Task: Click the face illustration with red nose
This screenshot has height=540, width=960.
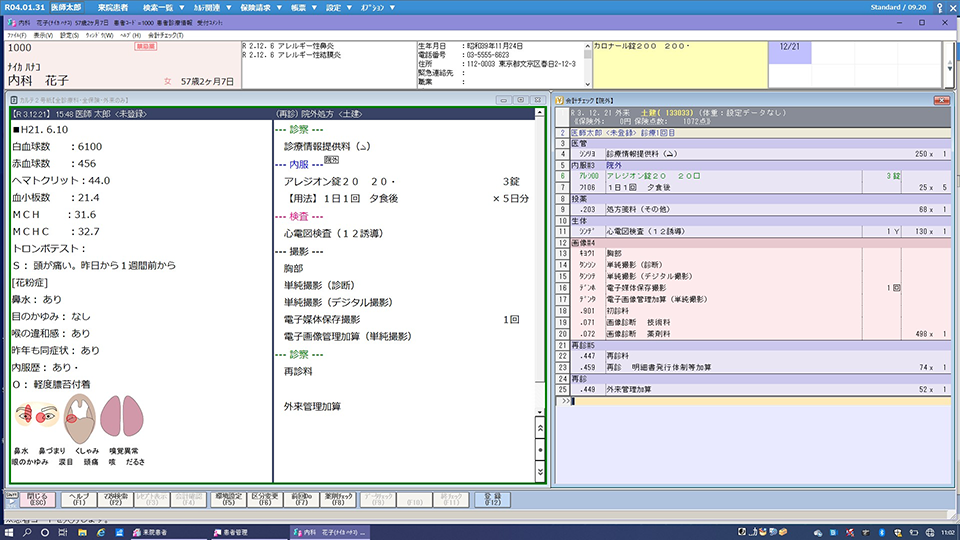Action: click(x=37, y=412)
